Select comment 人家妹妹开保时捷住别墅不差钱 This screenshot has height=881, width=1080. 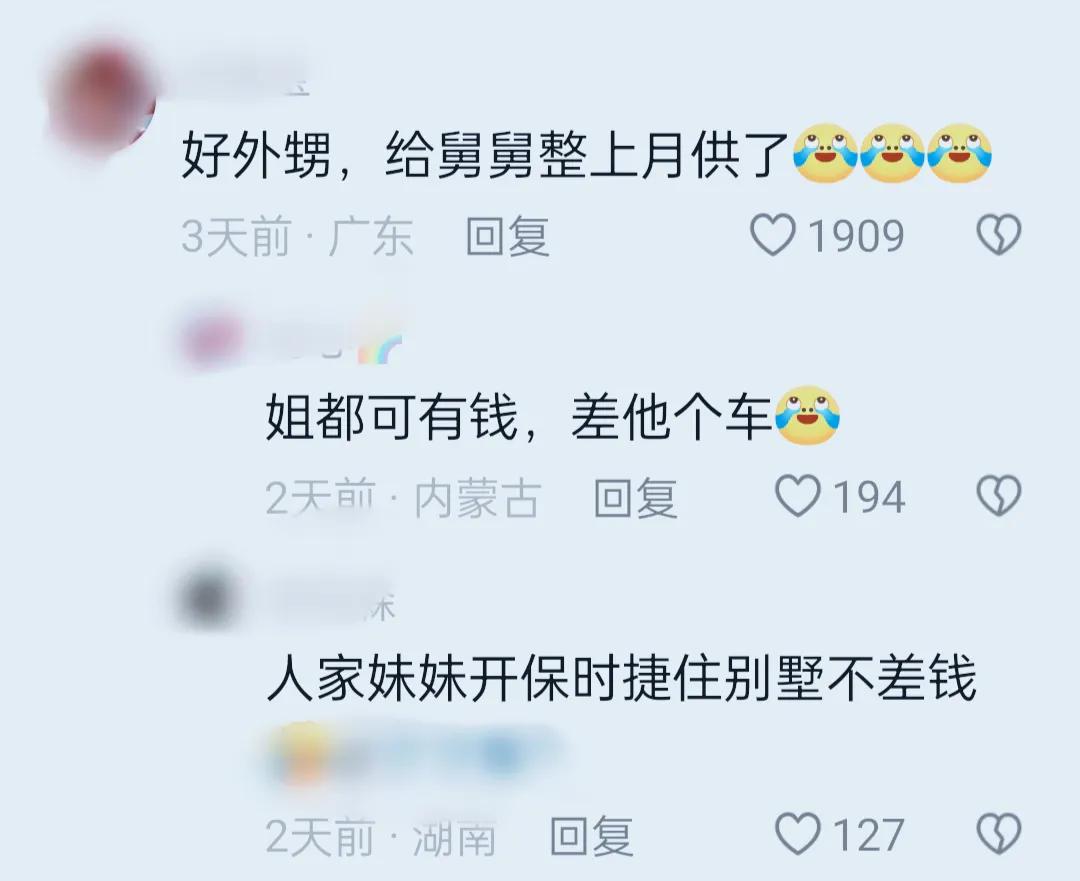621,678
